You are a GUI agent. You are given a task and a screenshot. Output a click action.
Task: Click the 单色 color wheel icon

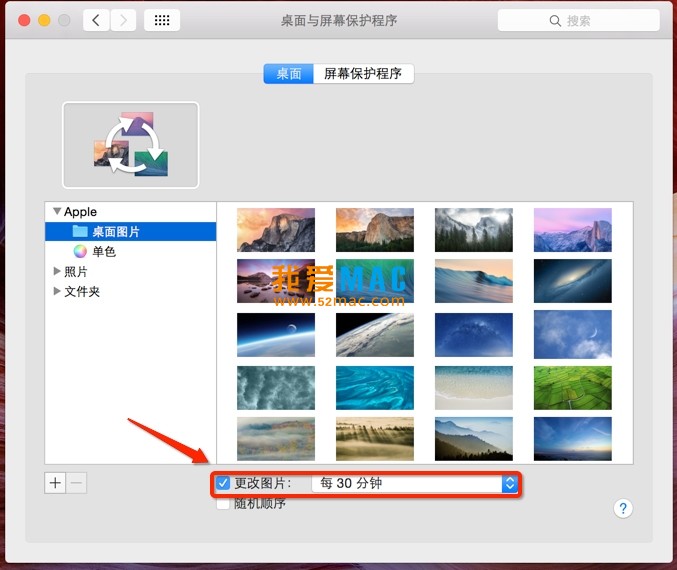pos(80,251)
